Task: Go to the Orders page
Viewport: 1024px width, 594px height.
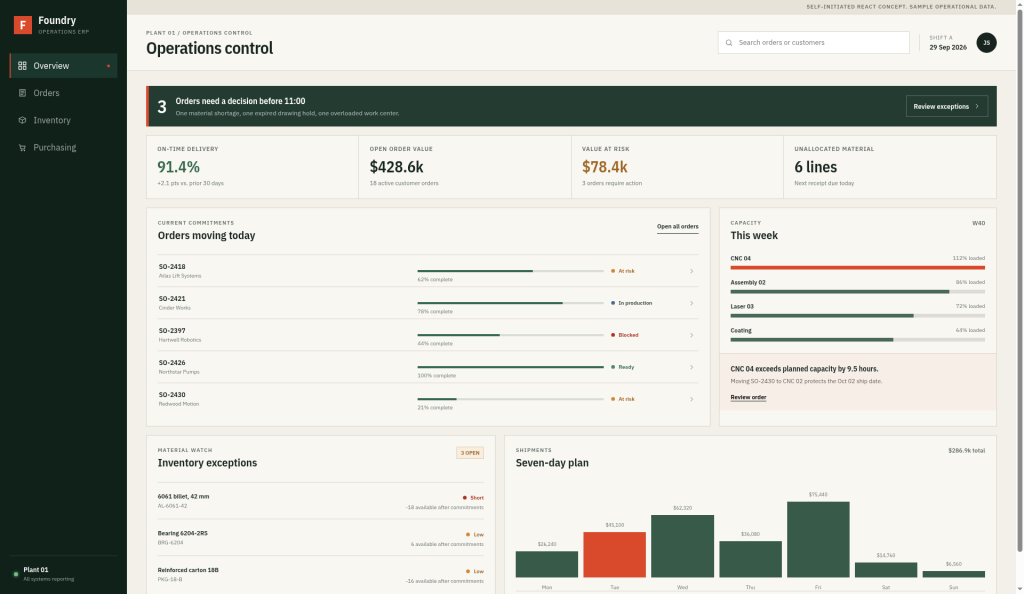Action: pyautogui.click(x=63, y=93)
